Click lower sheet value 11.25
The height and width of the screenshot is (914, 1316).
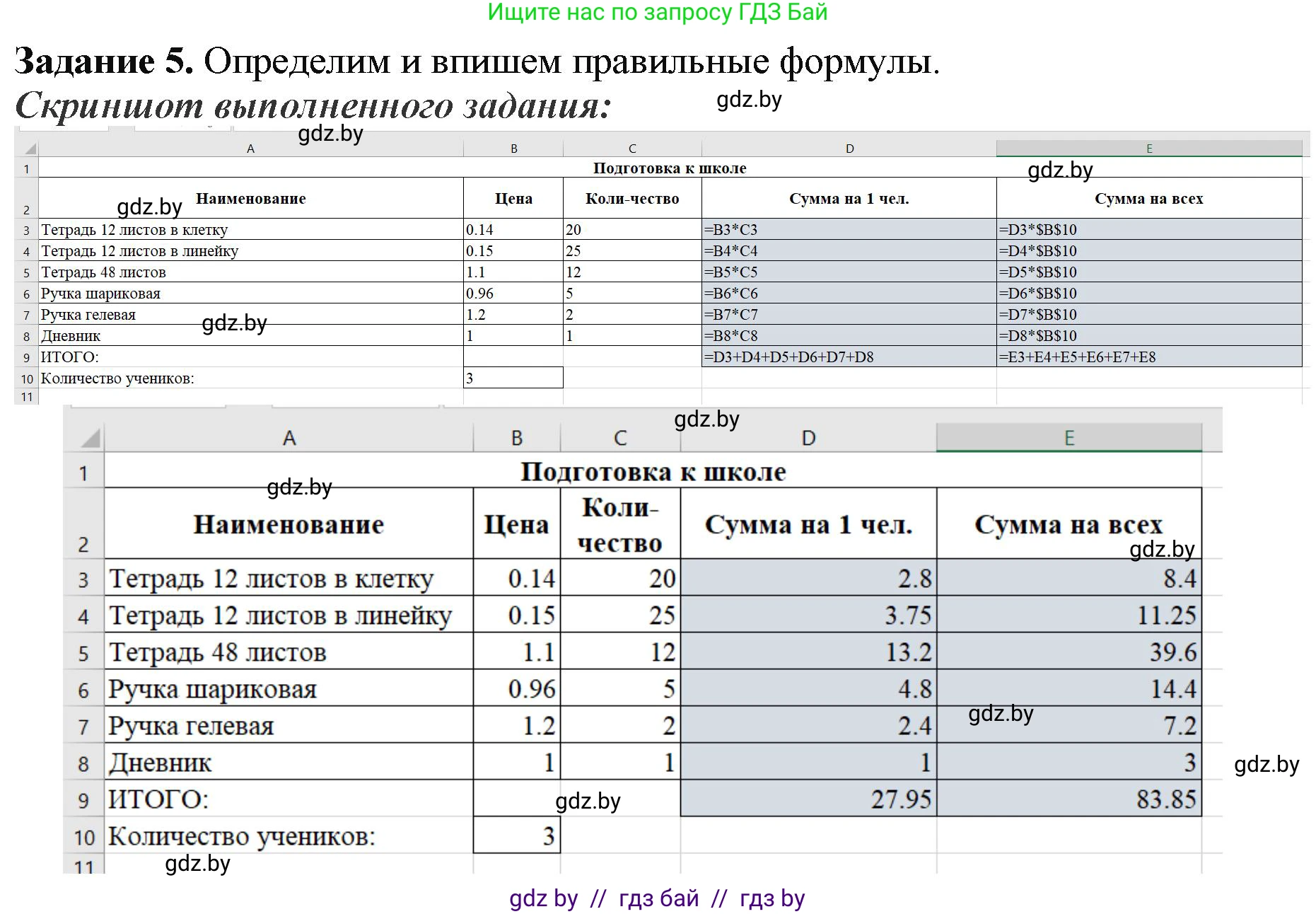pyautogui.click(x=1068, y=615)
